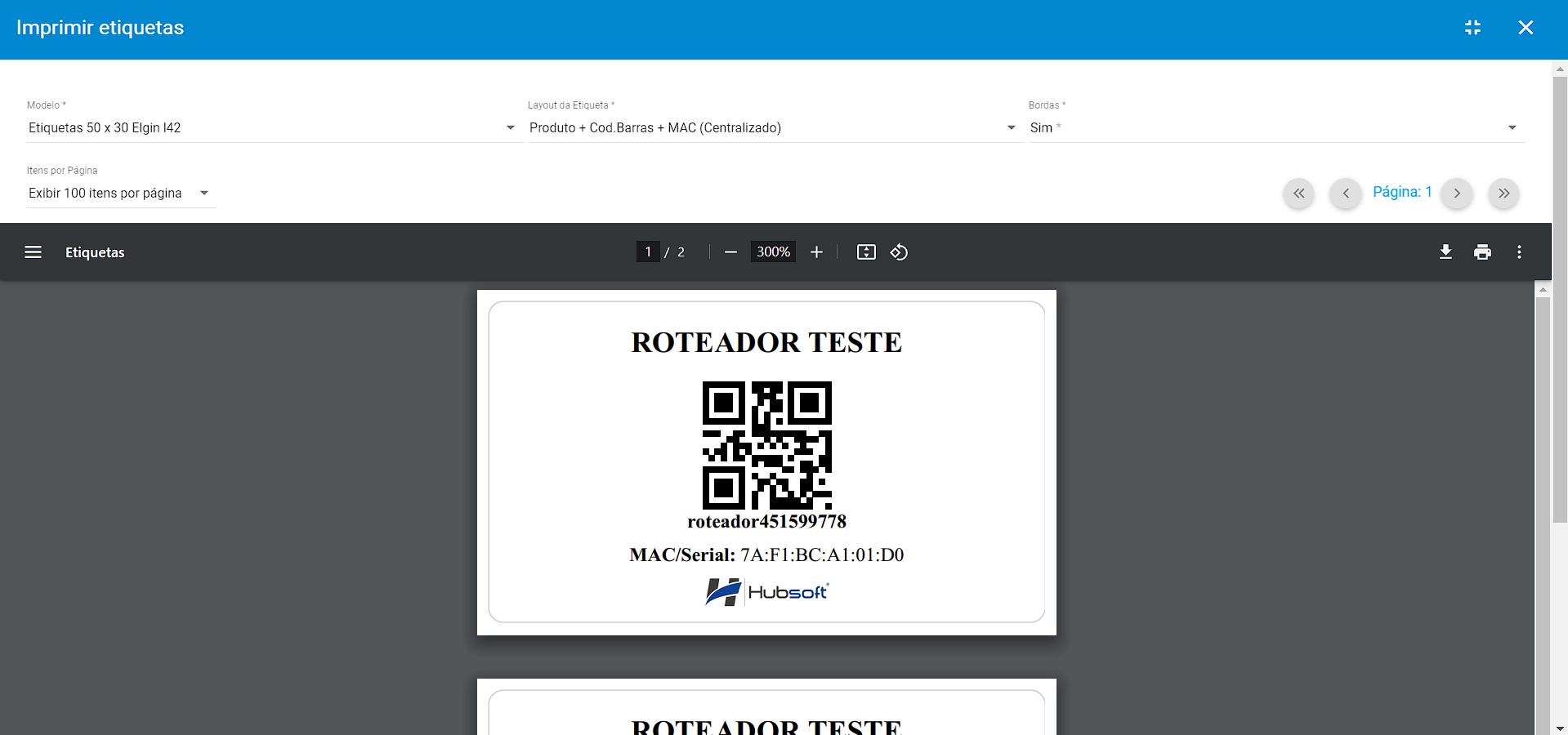The width and height of the screenshot is (1568, 735).
Task: Close the Imprimir etiquetas dialog
Action: pos(1526,28)
